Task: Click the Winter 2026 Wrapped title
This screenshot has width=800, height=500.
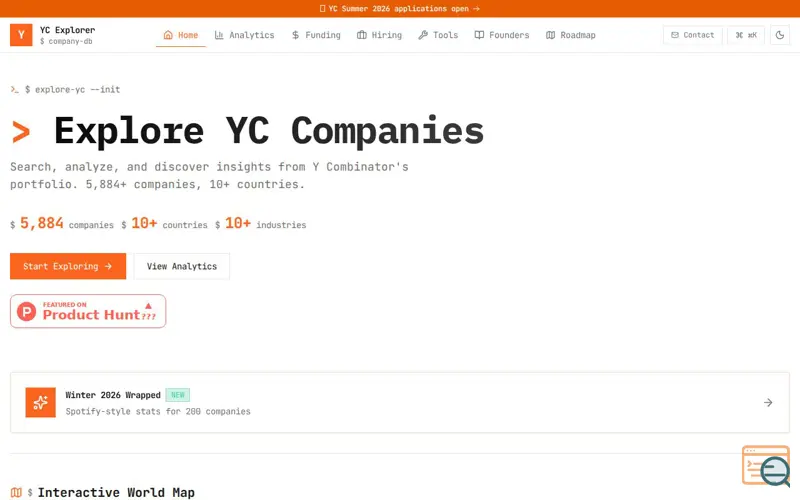Action: click(x=113, y=395)
